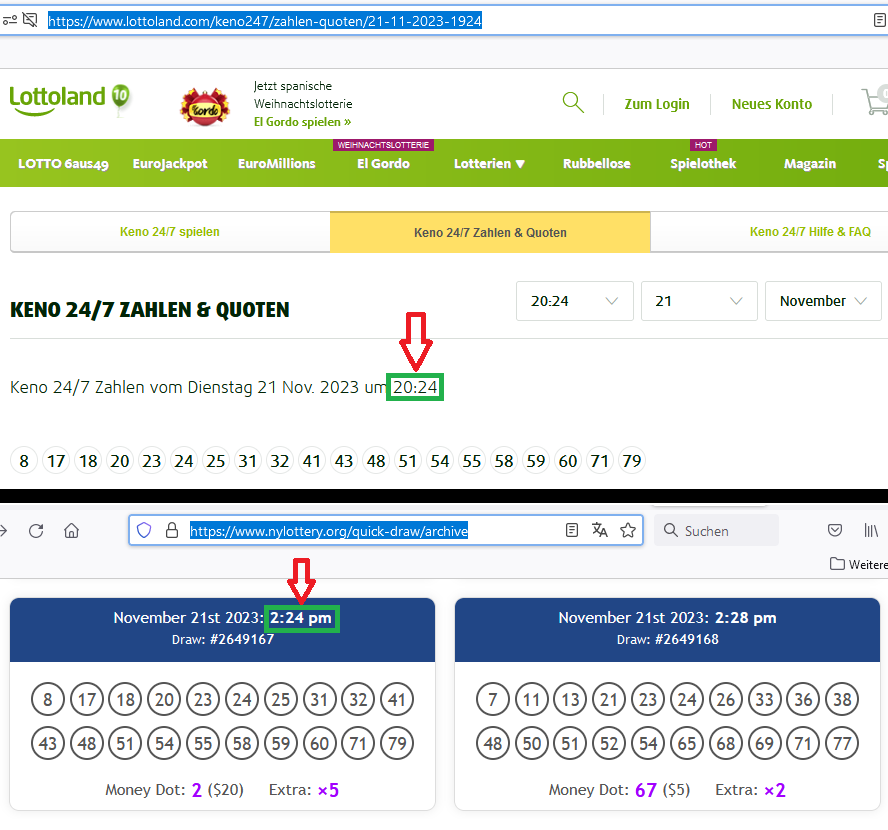Open Magazin in the navigation bar

tap(810, 164)
